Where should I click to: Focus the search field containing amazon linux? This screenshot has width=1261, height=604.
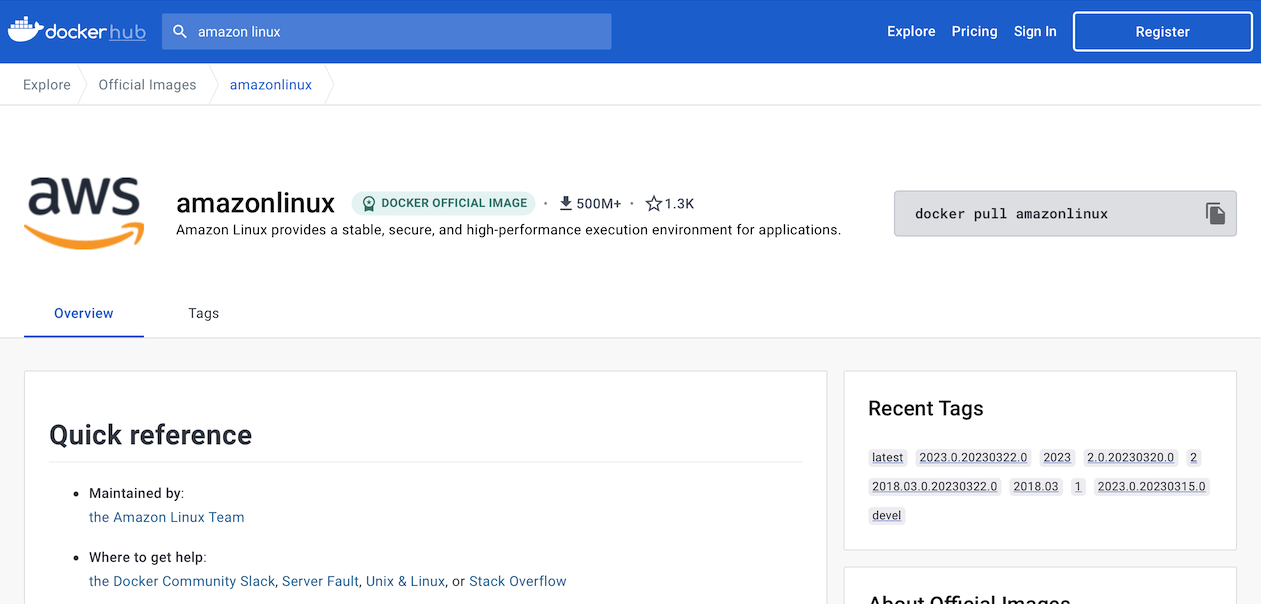point(386,32)
